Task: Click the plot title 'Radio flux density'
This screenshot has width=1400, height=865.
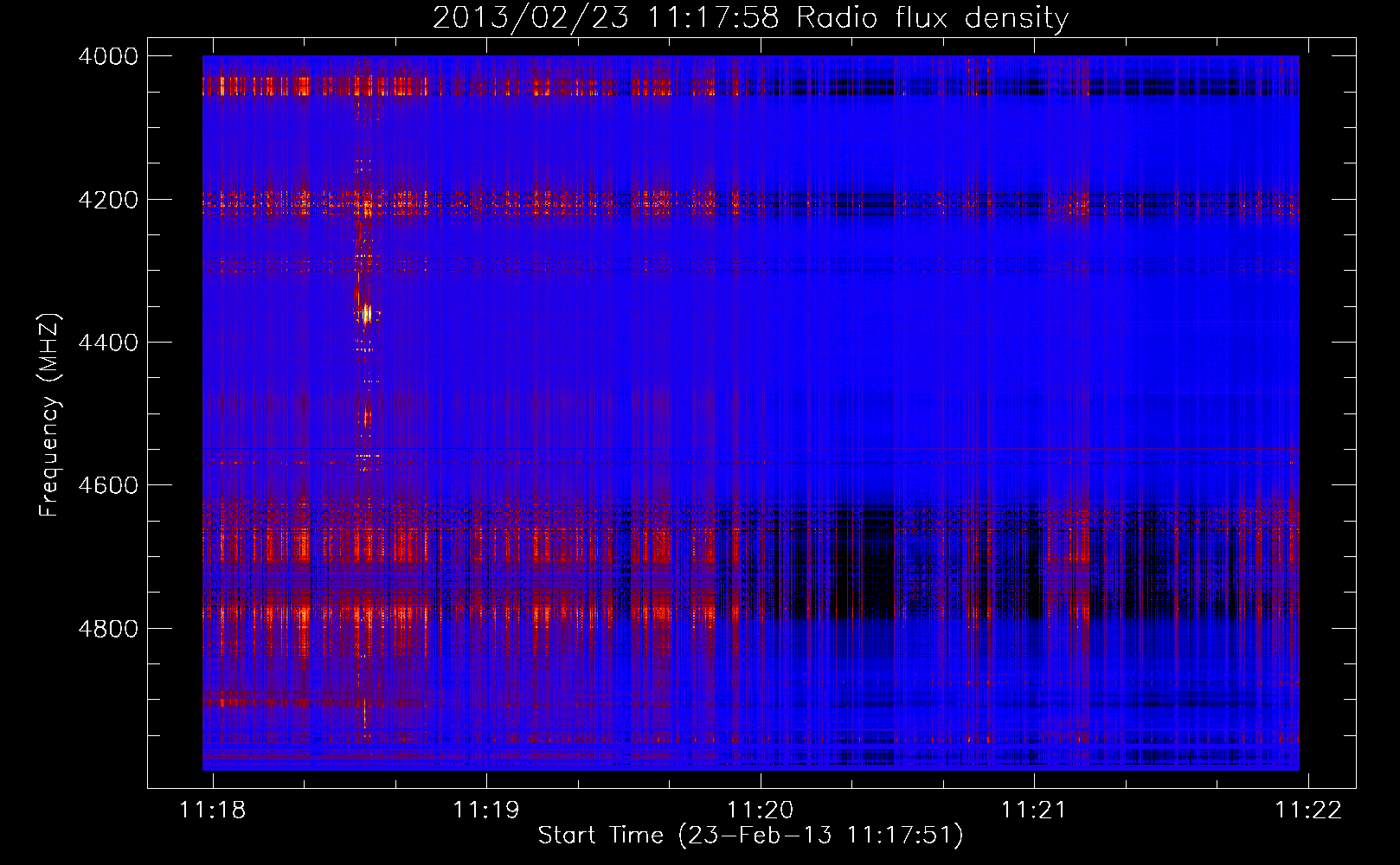Action: click(x=933, y=17)
